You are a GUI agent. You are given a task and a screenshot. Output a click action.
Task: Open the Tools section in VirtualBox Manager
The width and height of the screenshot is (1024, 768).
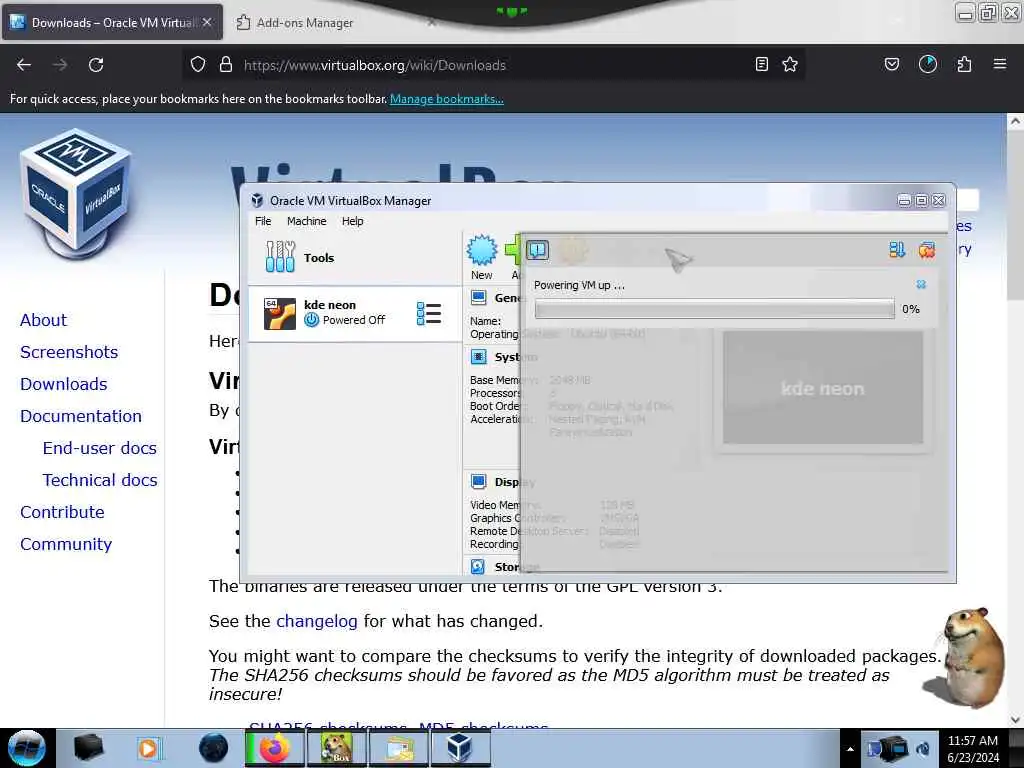click(x=354, y=257)
